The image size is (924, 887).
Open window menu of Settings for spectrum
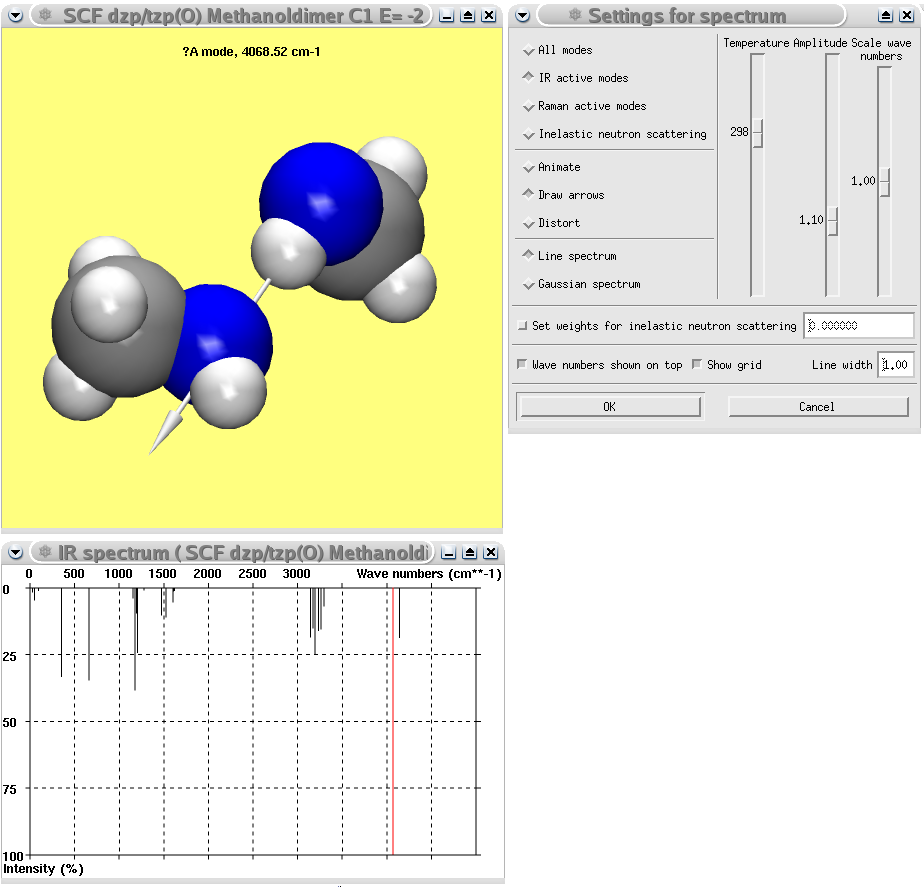pos(522,15)
